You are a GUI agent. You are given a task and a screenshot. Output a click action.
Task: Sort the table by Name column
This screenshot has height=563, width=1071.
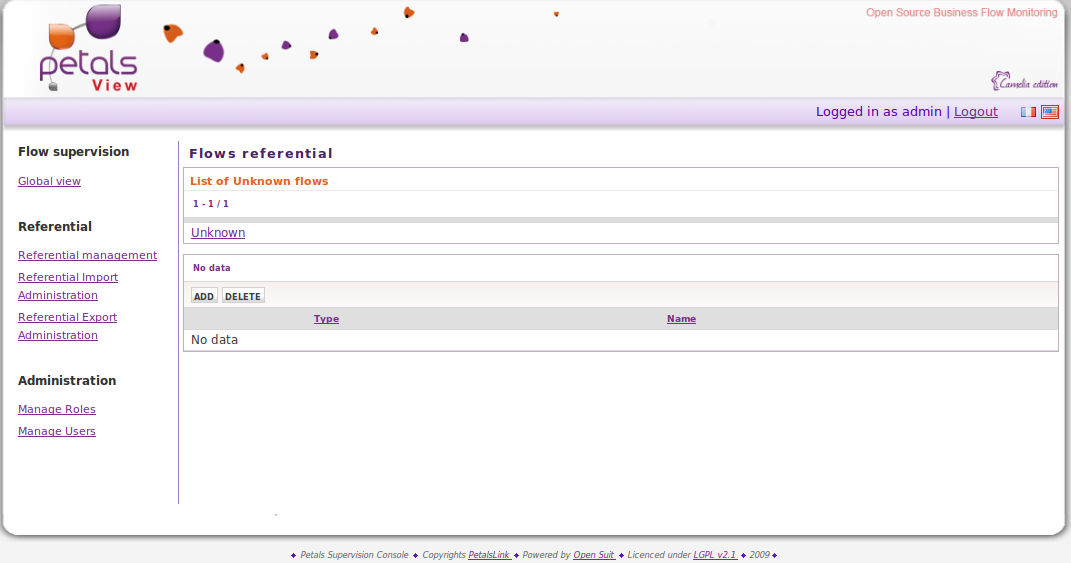pyautogui.click(x=681, y=319)
